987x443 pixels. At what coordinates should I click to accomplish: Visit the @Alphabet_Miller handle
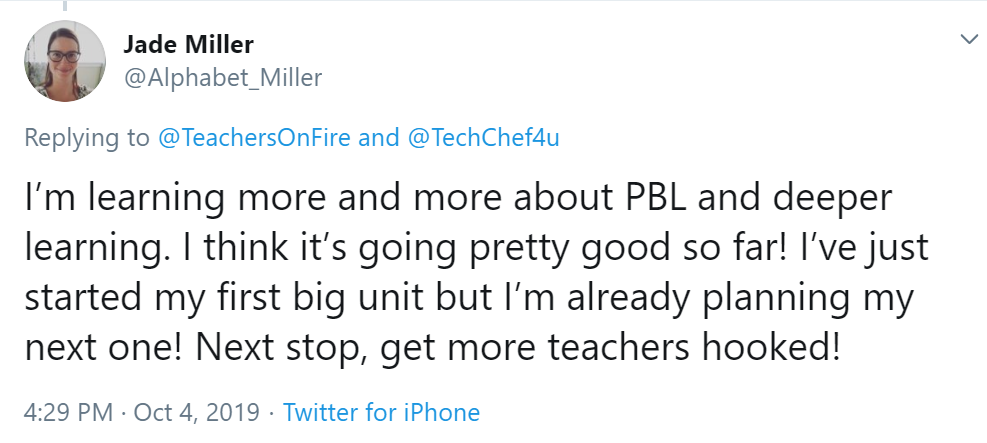click(x=222, y=78)
